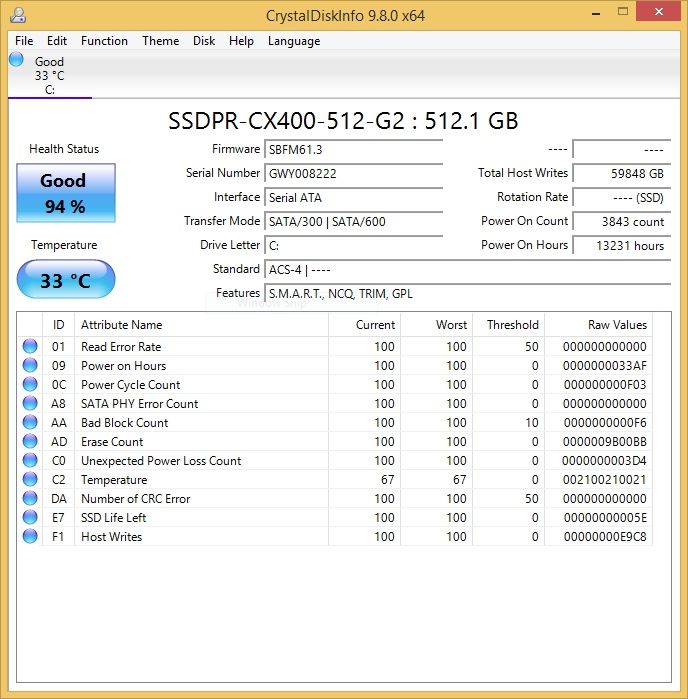Viewport: 688px width, 699px height.
Task: Open the Language menu
Action: pos(294,41)
